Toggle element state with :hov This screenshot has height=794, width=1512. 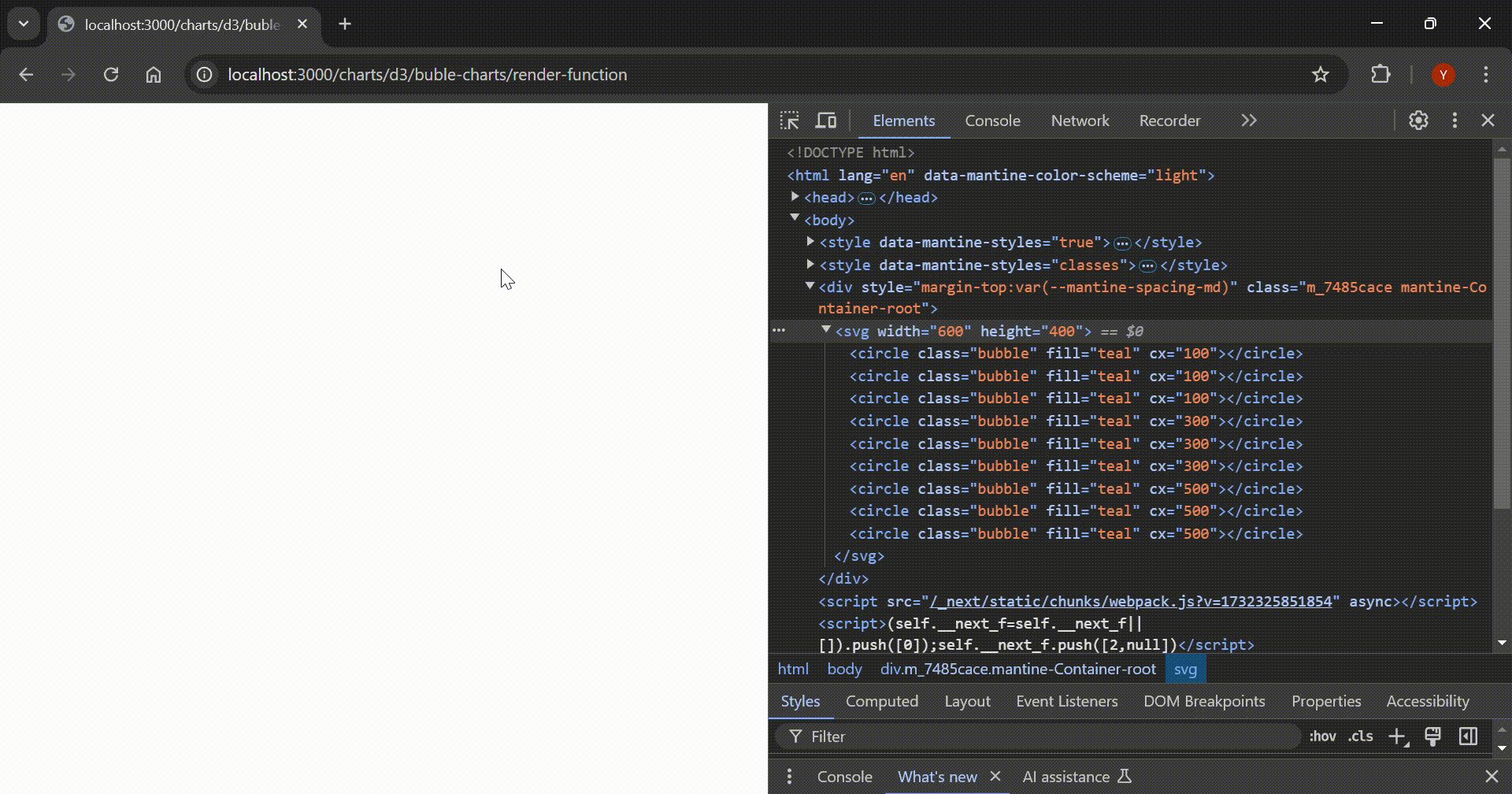[x=1323, y=736]
